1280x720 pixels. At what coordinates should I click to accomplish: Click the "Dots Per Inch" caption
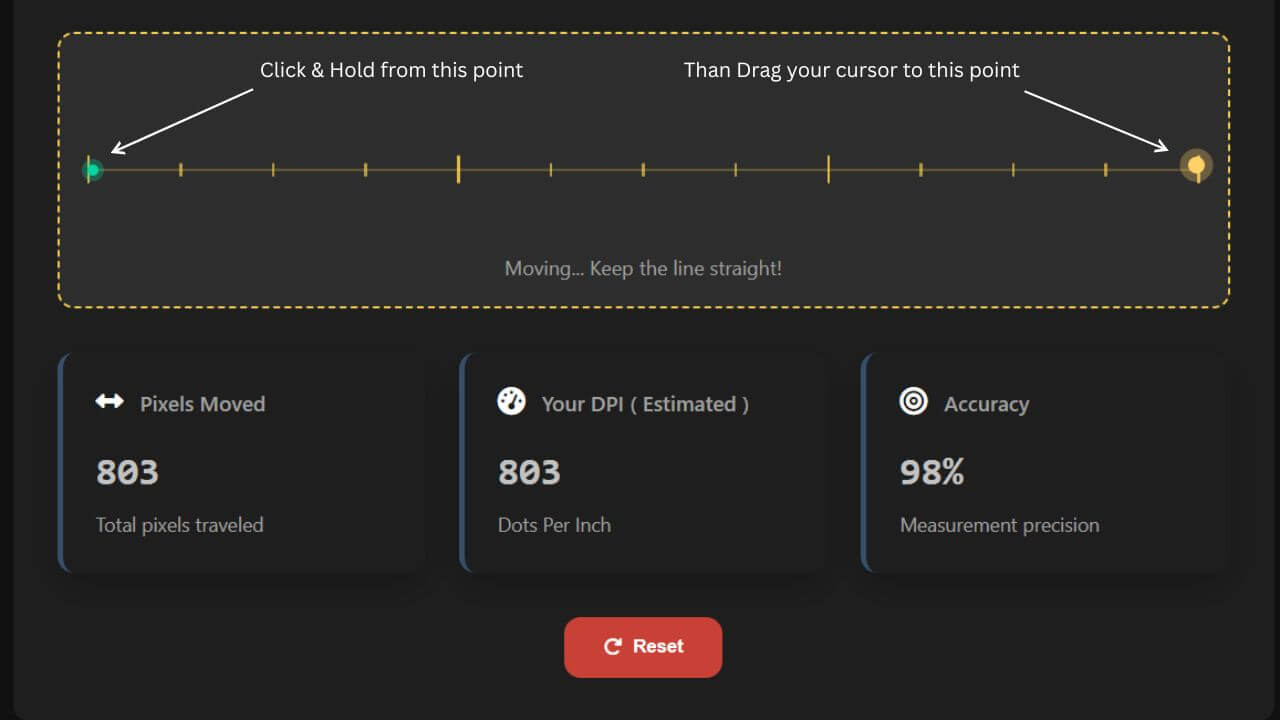click(x=554, y=525)
